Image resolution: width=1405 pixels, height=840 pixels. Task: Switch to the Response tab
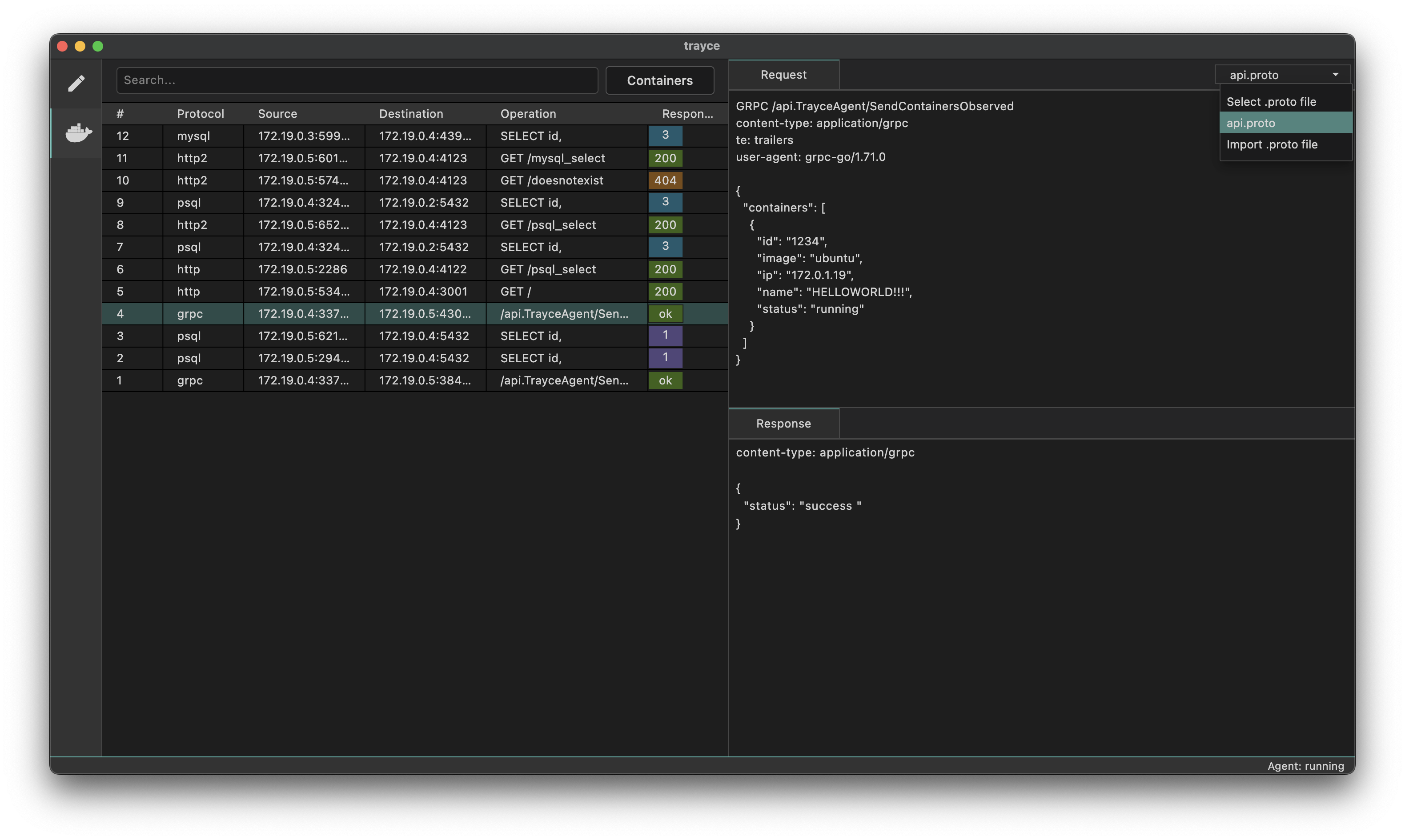pos(783,424)
